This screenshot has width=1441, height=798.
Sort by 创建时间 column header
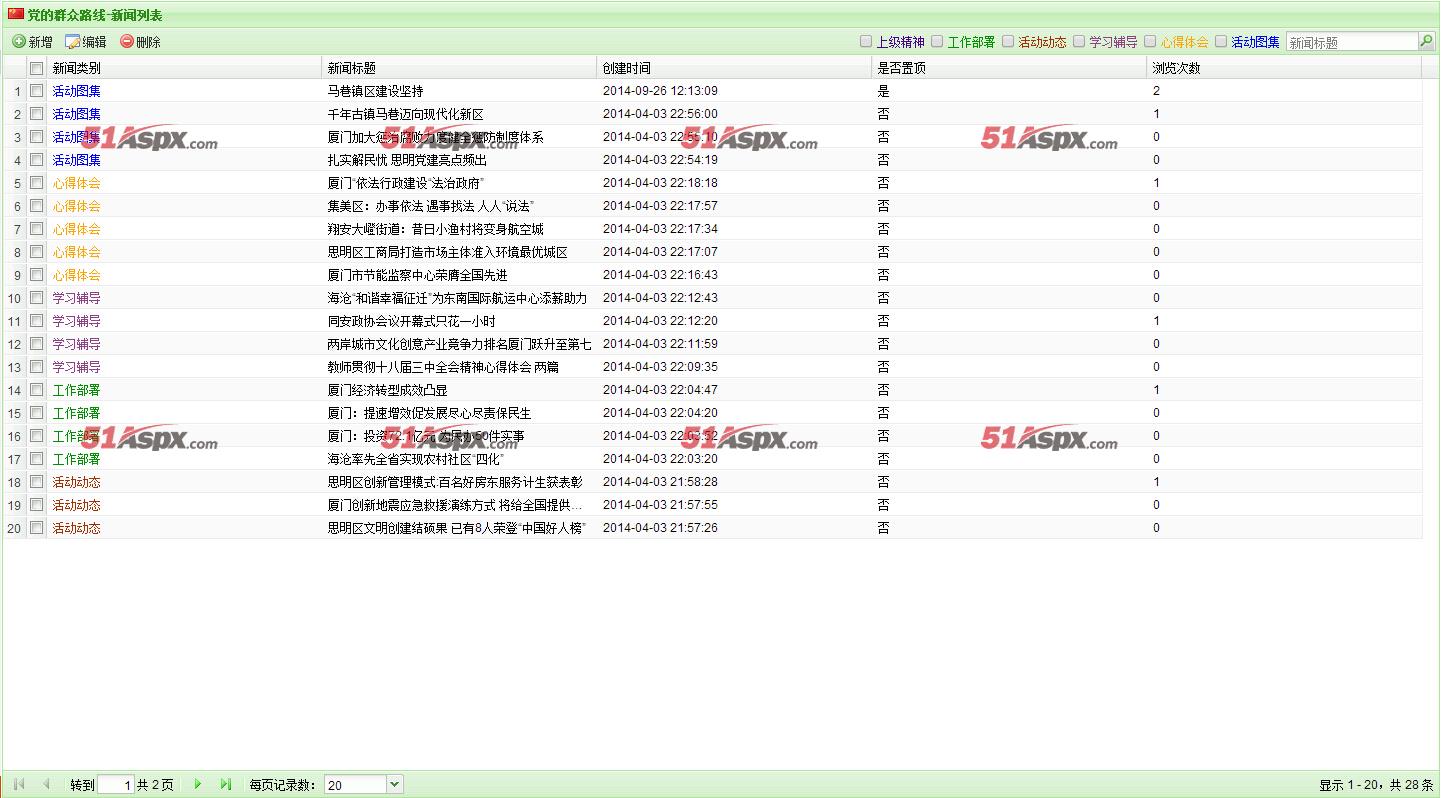pyautogui.click(x=627, y=68)
